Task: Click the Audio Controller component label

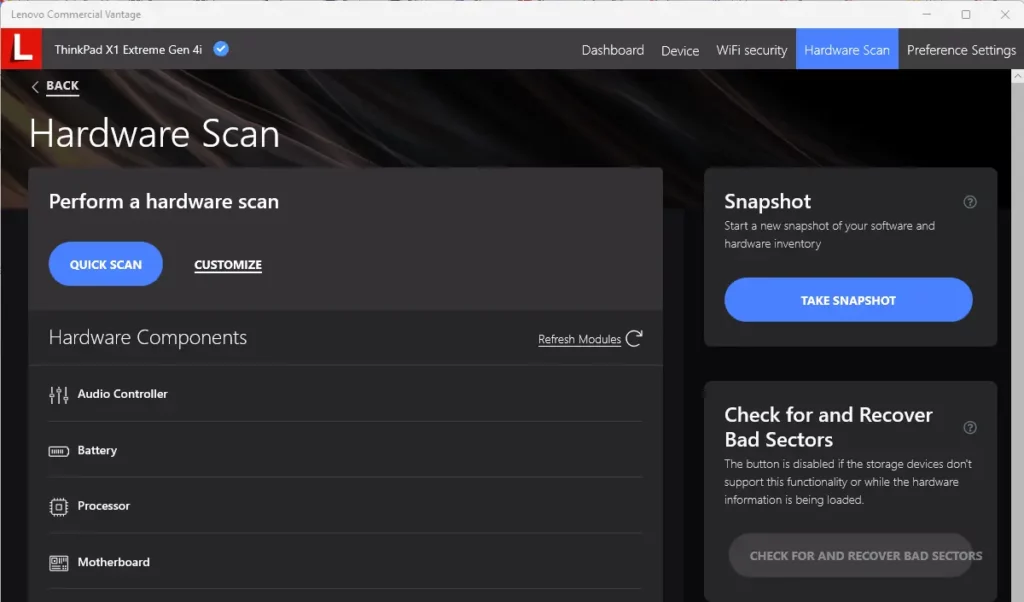Action: [x=123, y=394]
